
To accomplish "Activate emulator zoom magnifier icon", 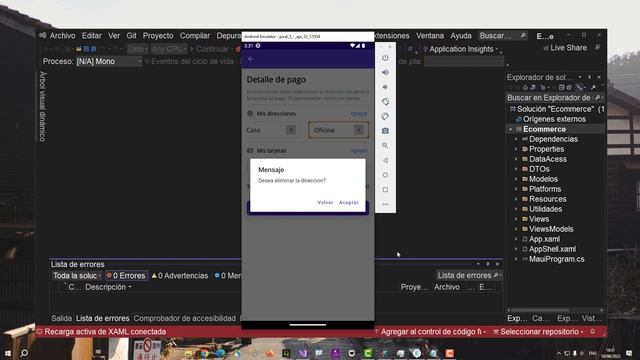I will coord(385,146).
